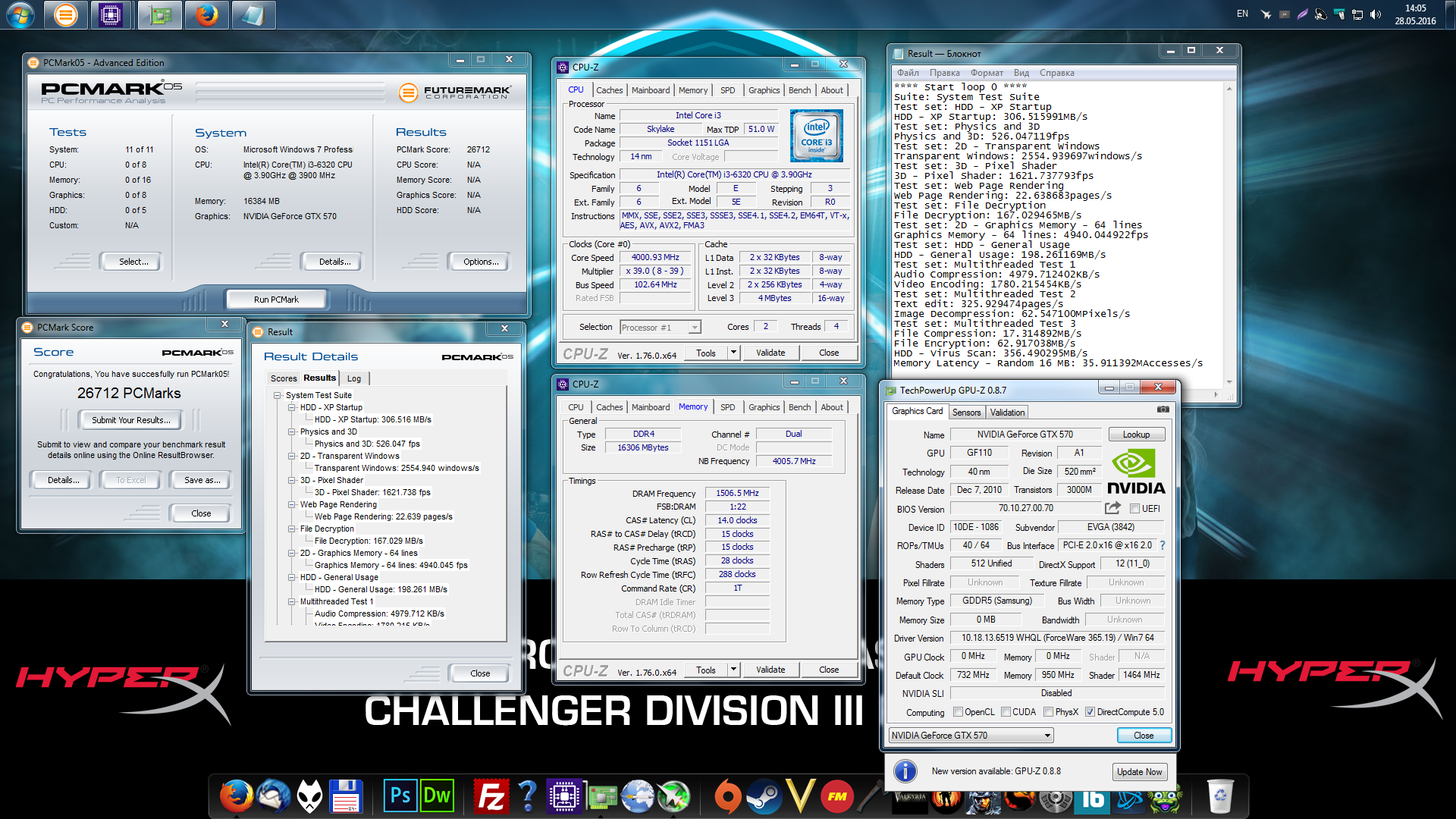Image resolution: width=1456 pixels, height=819 pixels.
Task: Click the blue question mark dock icon
Action: pos(528,796)
